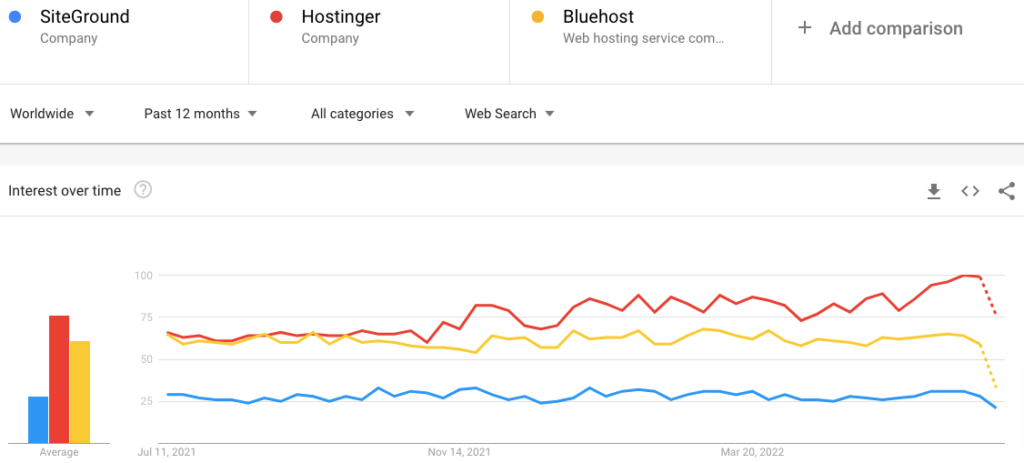Expand the Web Search type dropdown
The height and width of the screenshot is (463, 1024).
click(509, 114)
